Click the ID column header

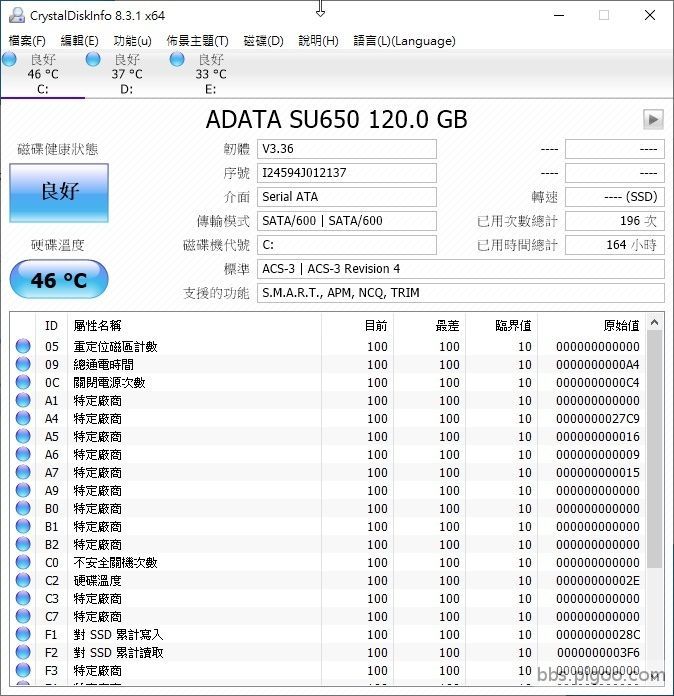tap(52, 325)
